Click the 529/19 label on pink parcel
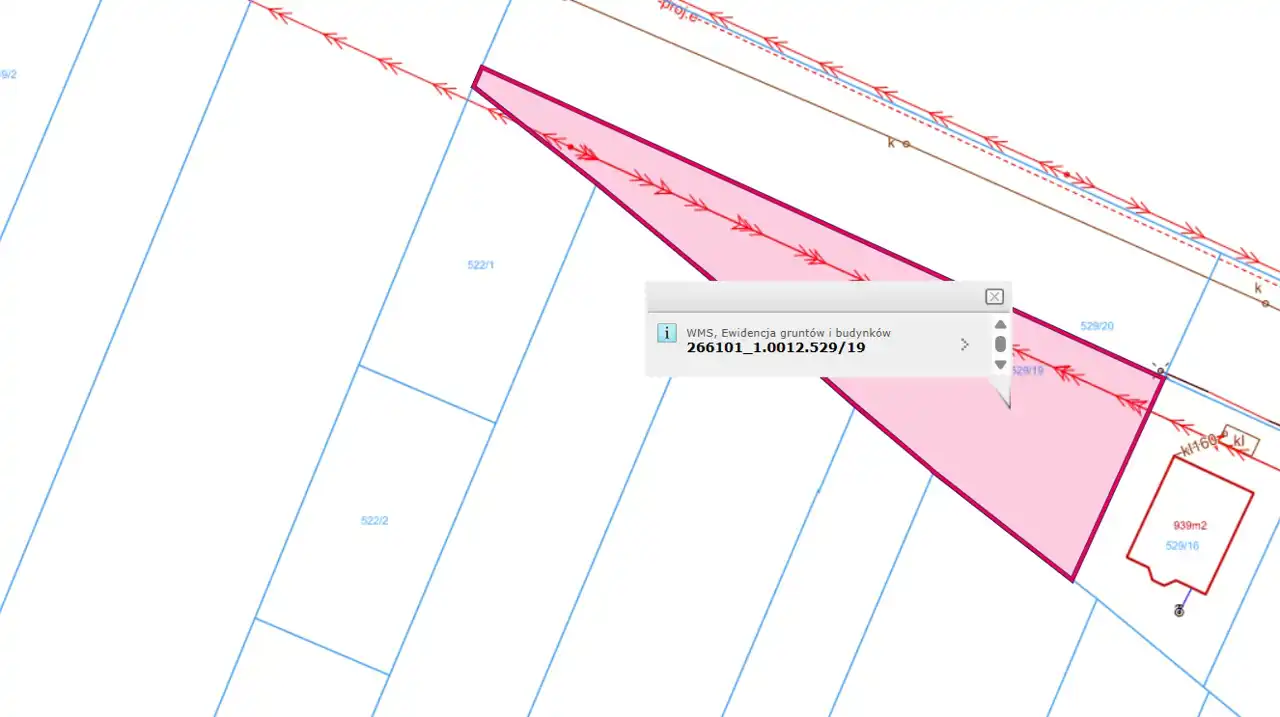The image size is (1280, 717). [1028, 370]
